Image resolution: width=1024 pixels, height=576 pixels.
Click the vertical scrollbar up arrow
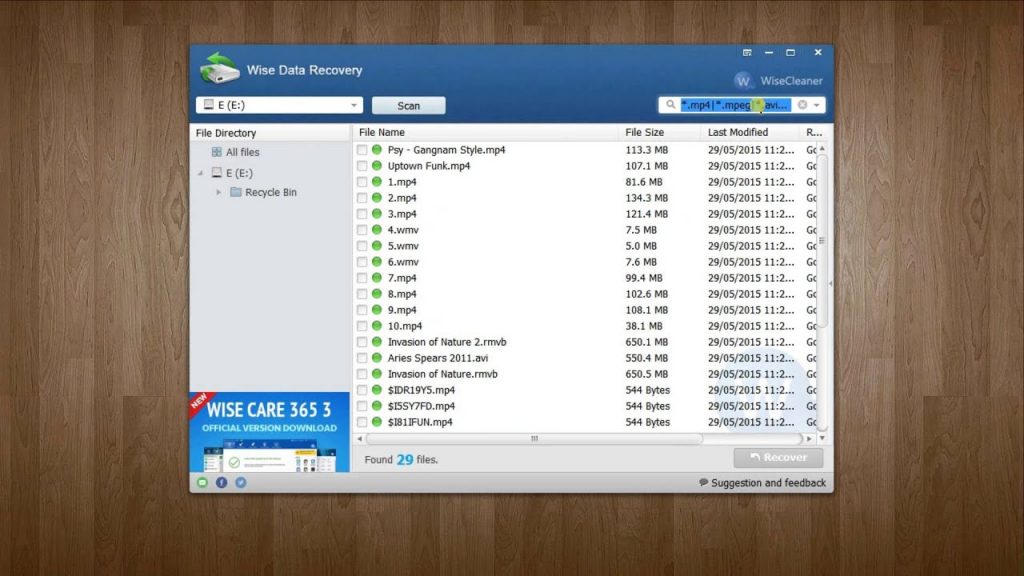pyautogui.click(x=822, y=149)
